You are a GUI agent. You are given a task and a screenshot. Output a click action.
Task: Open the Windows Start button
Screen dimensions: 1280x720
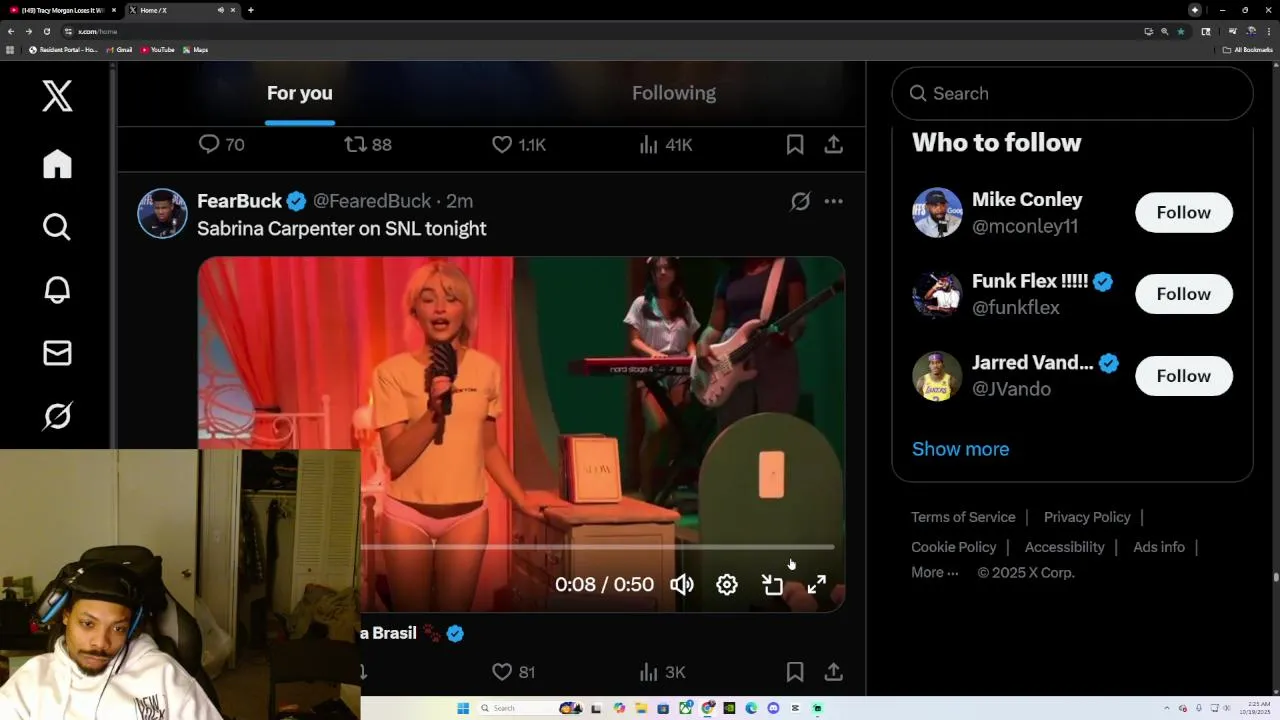463,708
